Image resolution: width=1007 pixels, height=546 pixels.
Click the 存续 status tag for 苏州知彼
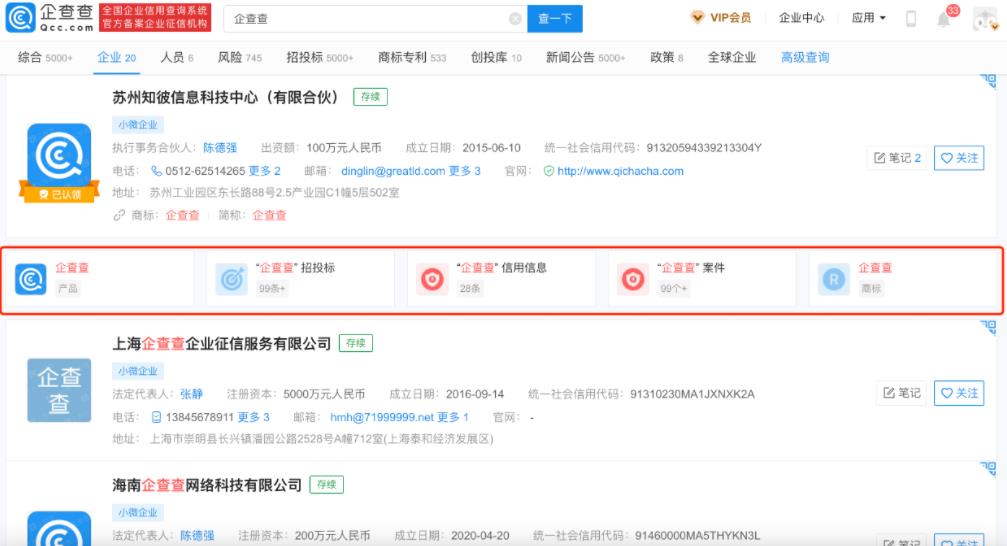371,97
